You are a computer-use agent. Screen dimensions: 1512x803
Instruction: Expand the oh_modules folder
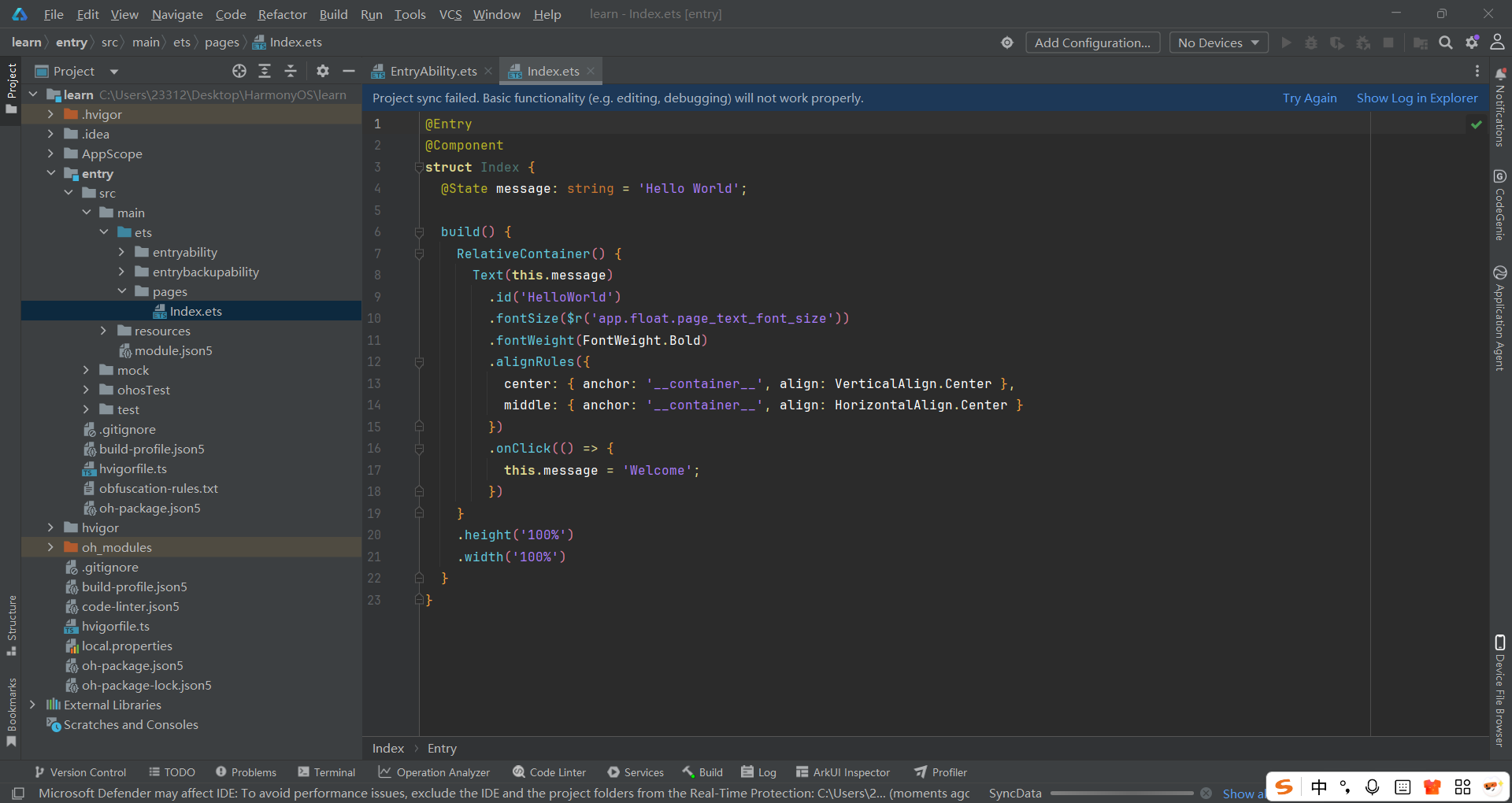pyautogui.click(x=51, y=547)
